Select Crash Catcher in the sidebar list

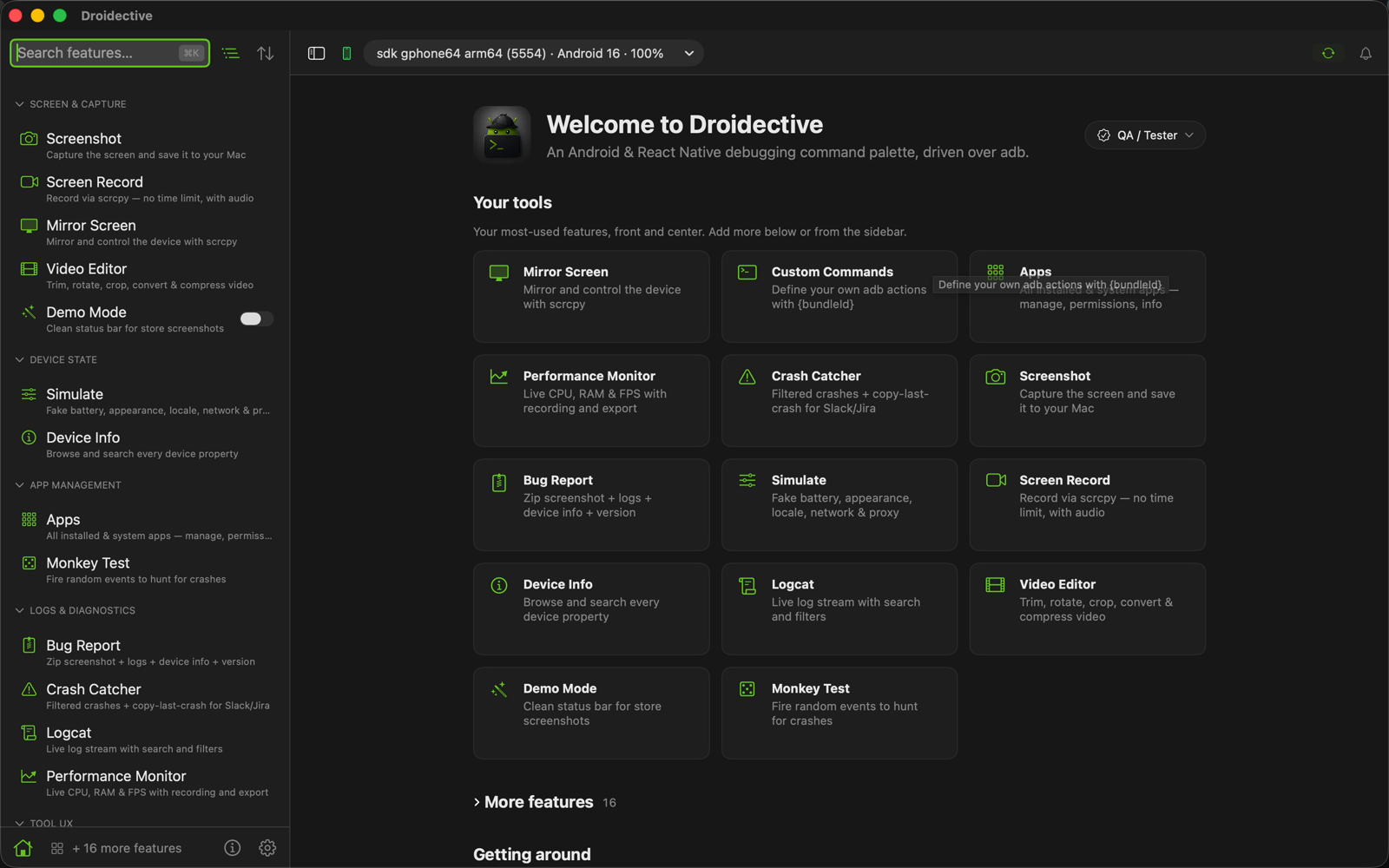(x=145, y=696)
